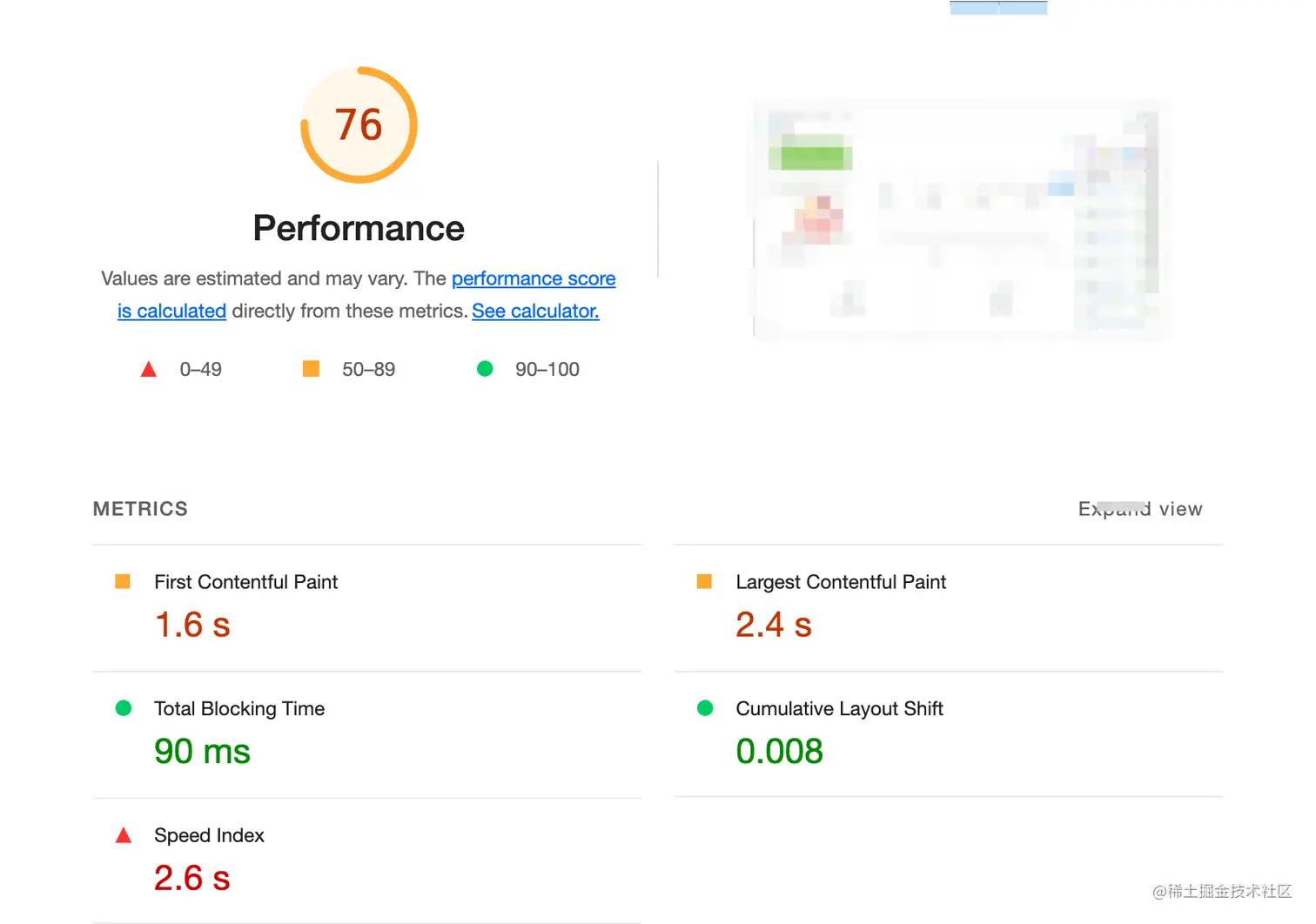The image size is (1316, 924).
Task: Click the orange square beside First Contentful Paint
Action: click(123, 581)
